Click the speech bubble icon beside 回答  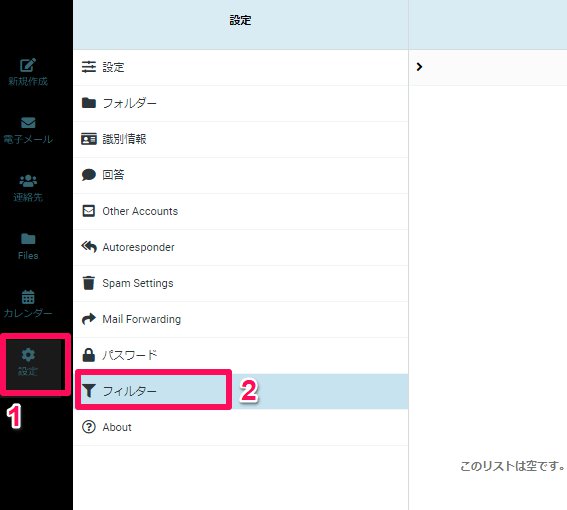pos(89,175)
